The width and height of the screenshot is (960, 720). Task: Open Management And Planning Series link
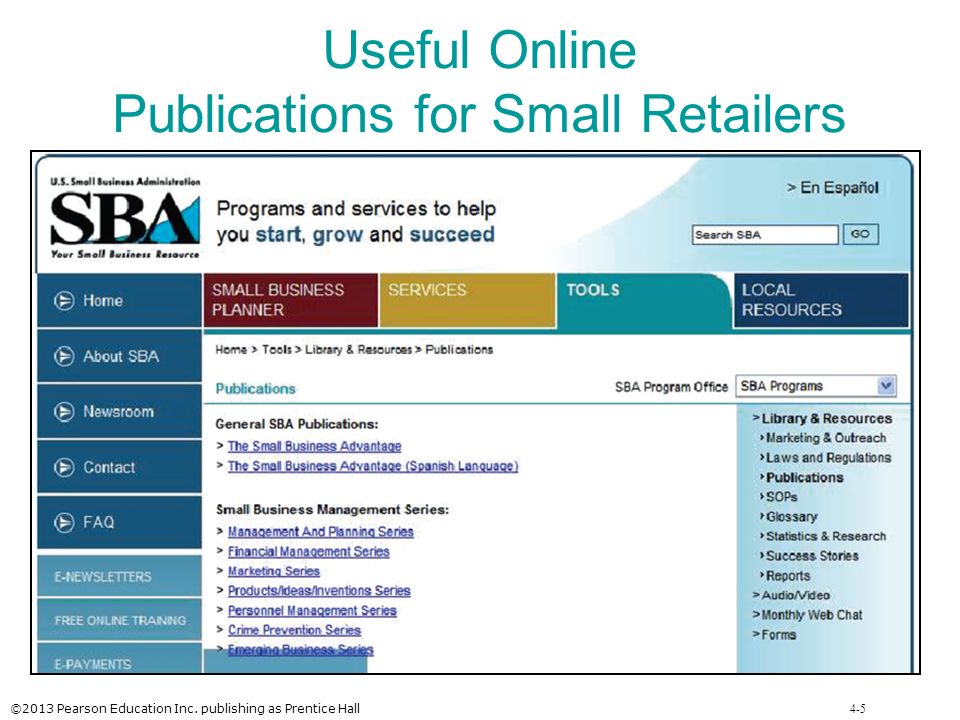[x=320, y=532]
